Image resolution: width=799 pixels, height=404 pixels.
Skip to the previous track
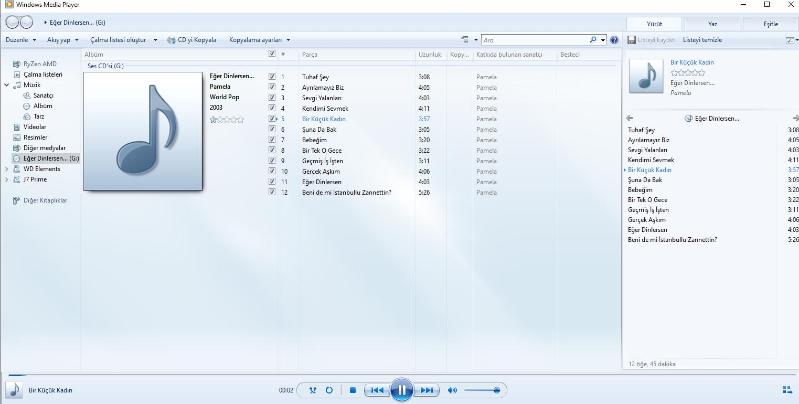(x=377, y=390)
